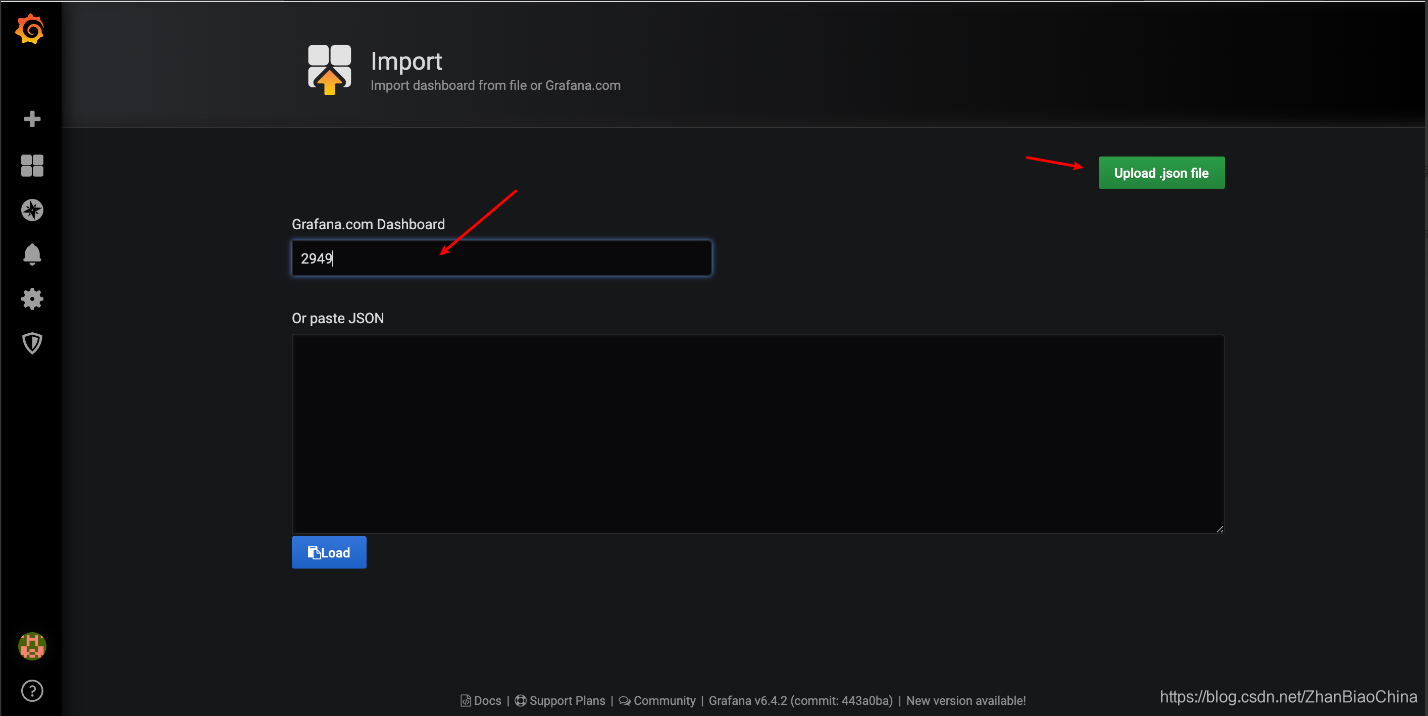The height and width of the screenshot is (716, 1428).
Task: Click the JSON text area resize handle
Action: (1219, 528)
